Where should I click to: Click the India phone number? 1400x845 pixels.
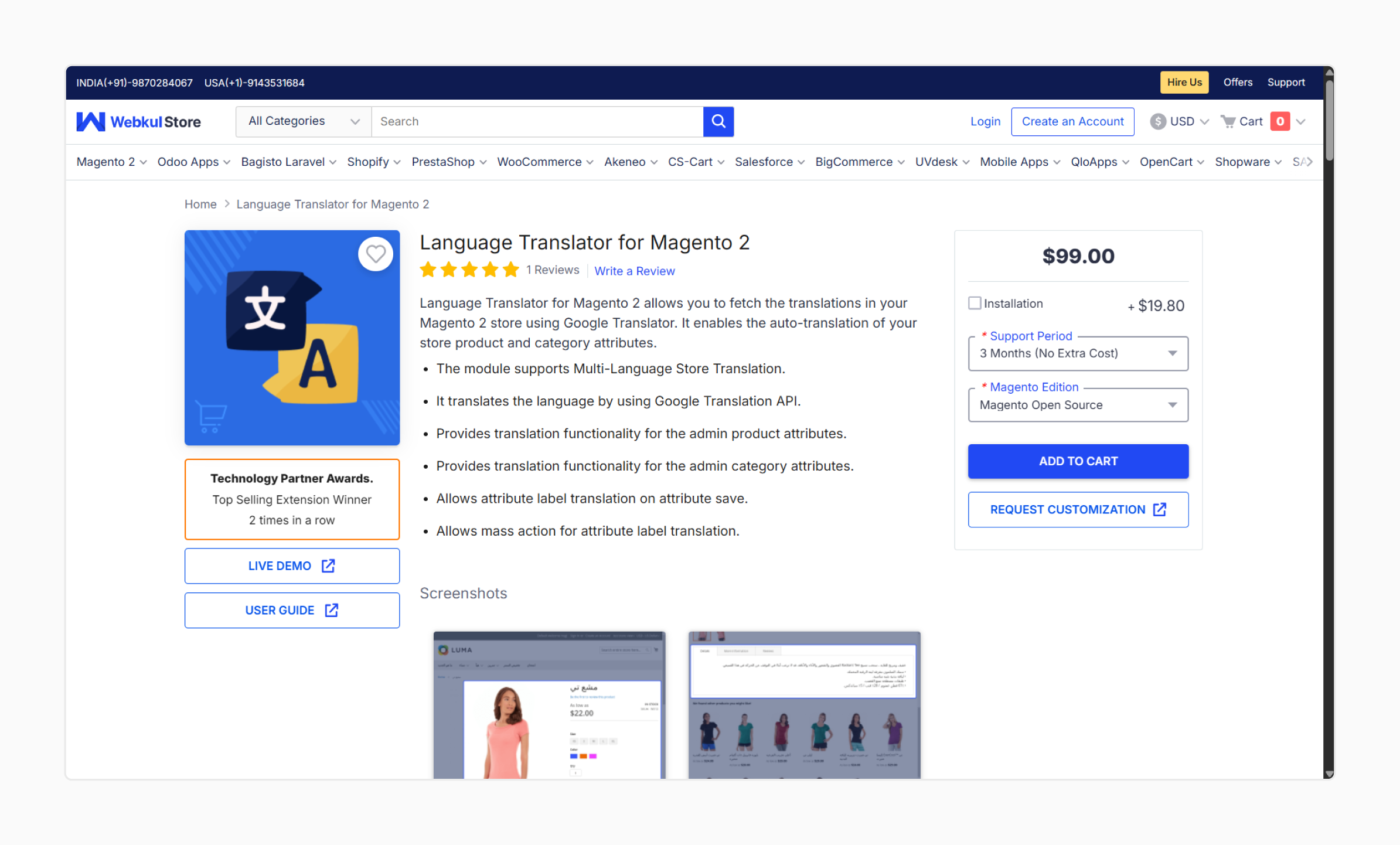pyautogui.click(x=134, y=83)
